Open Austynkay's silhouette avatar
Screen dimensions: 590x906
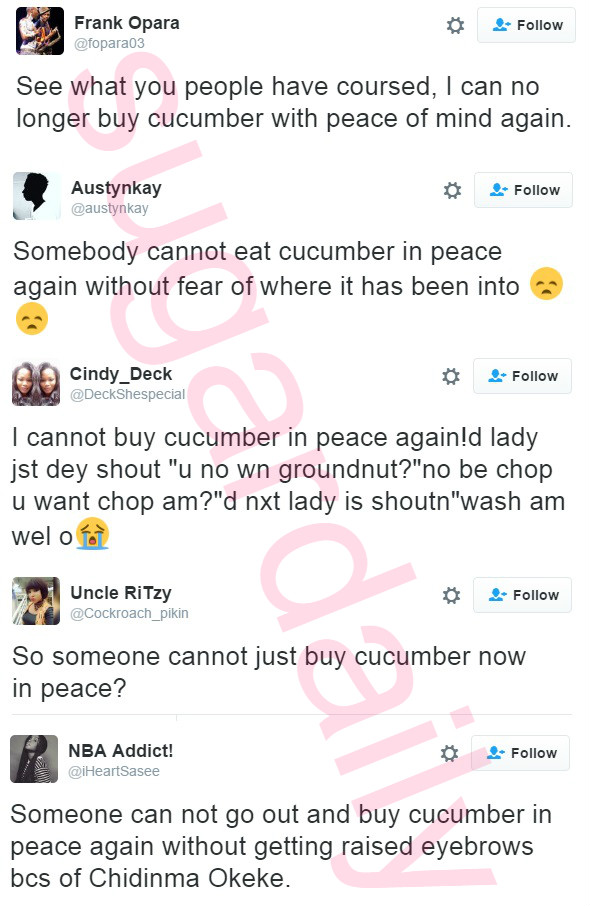pos(37,196)
